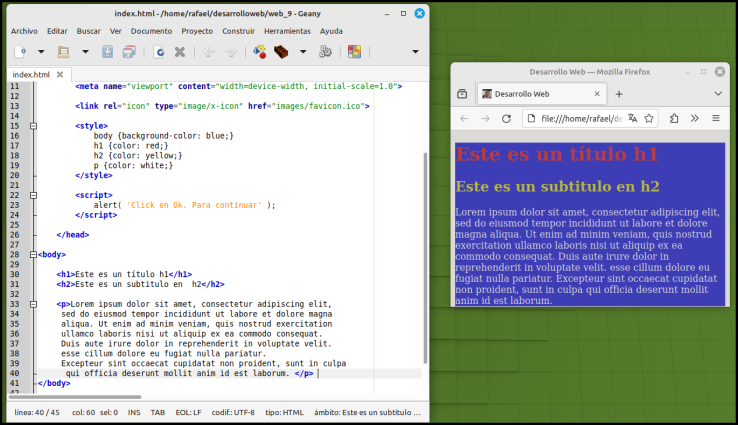Click the 'INS' status bar indicator

point(134,412)
